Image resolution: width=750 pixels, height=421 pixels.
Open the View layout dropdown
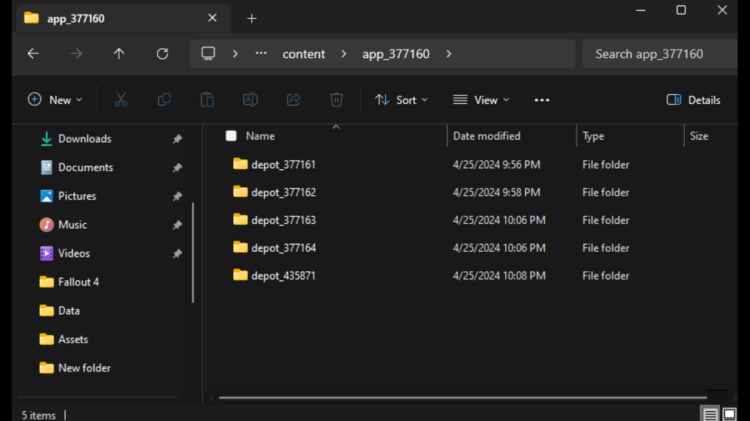tap(481, 100)
